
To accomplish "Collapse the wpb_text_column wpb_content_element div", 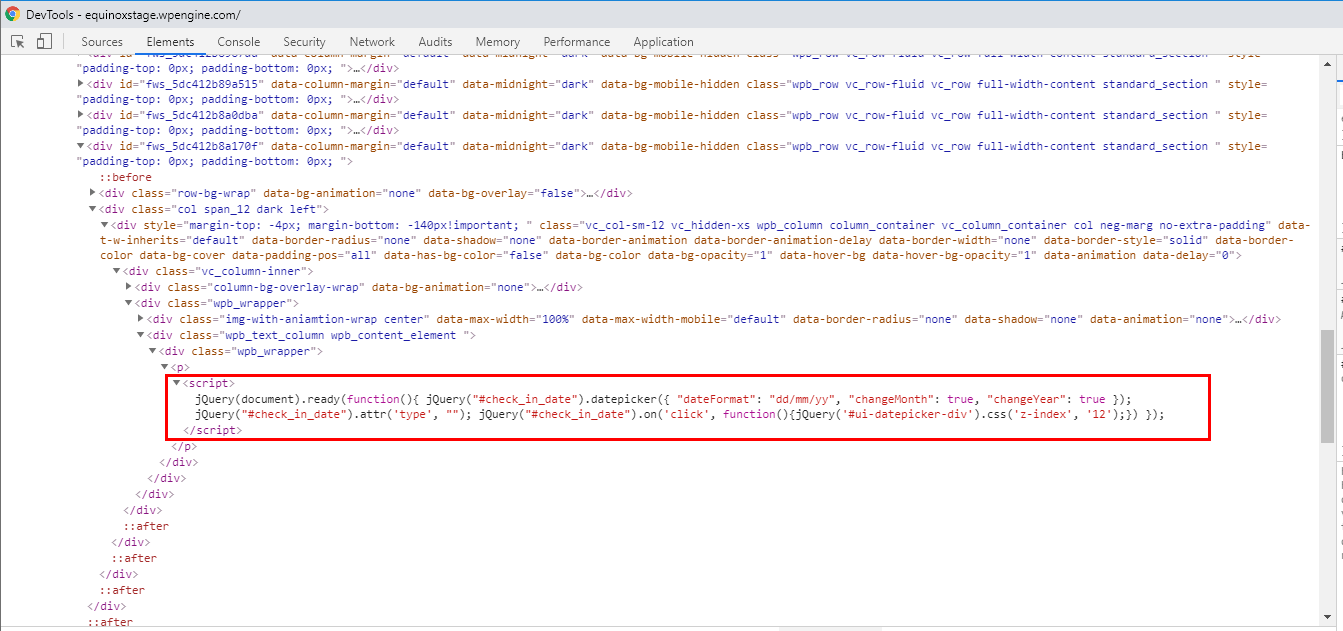I will (x=141, y=335).
